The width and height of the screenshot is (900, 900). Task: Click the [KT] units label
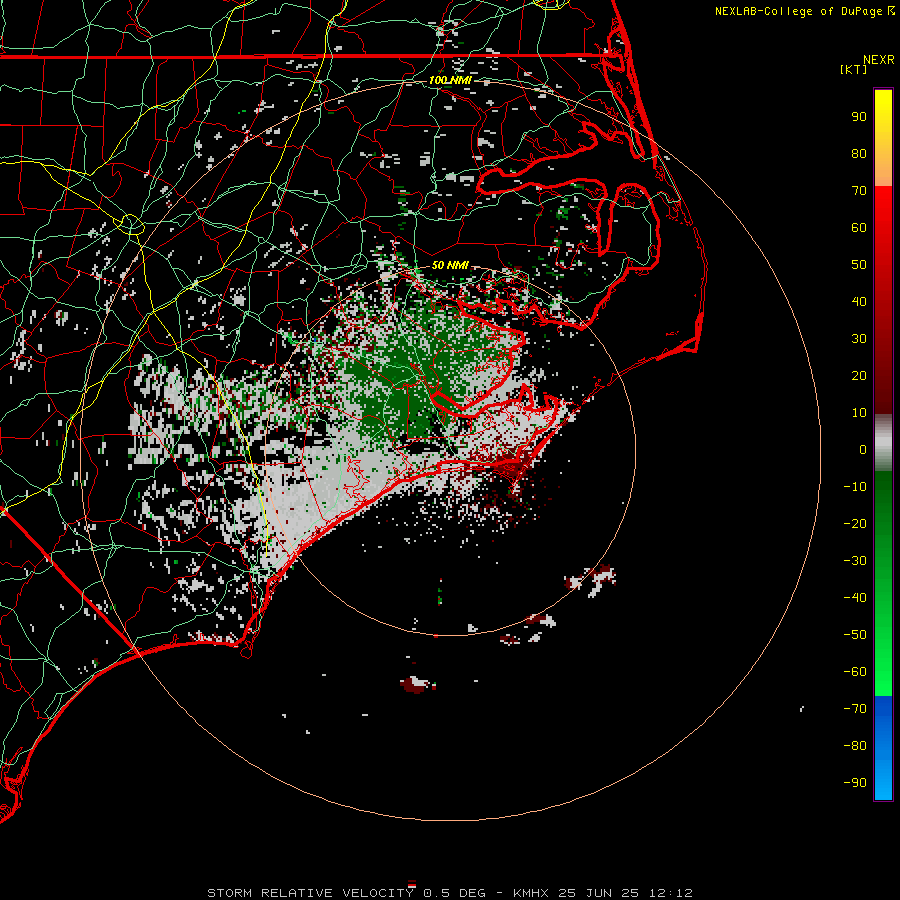854,69
